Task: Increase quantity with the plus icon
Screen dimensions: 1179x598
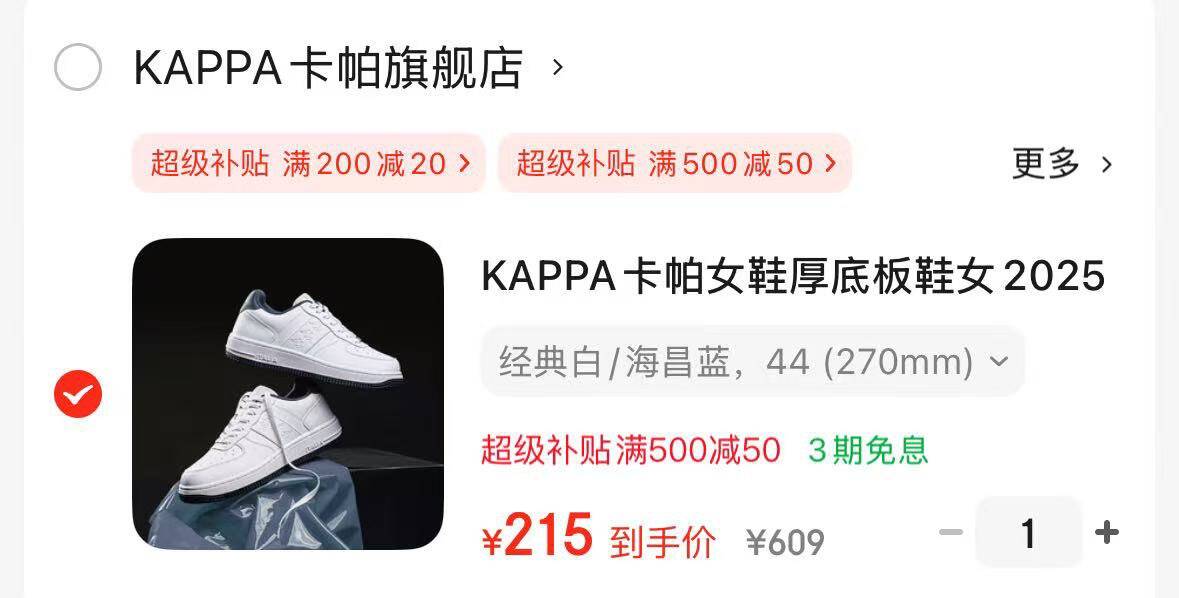Action: point(1107,533)
